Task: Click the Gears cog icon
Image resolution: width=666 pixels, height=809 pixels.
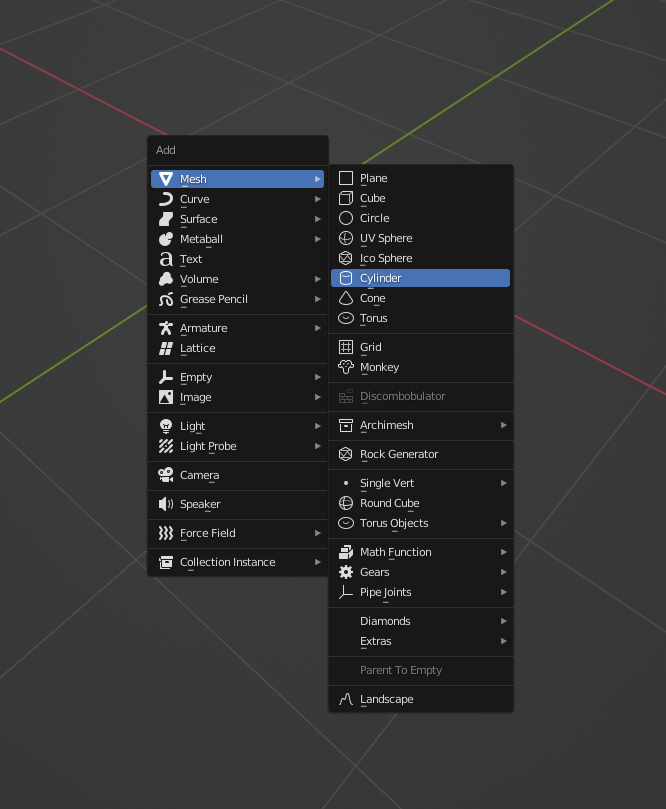Action: click(346, 572)
